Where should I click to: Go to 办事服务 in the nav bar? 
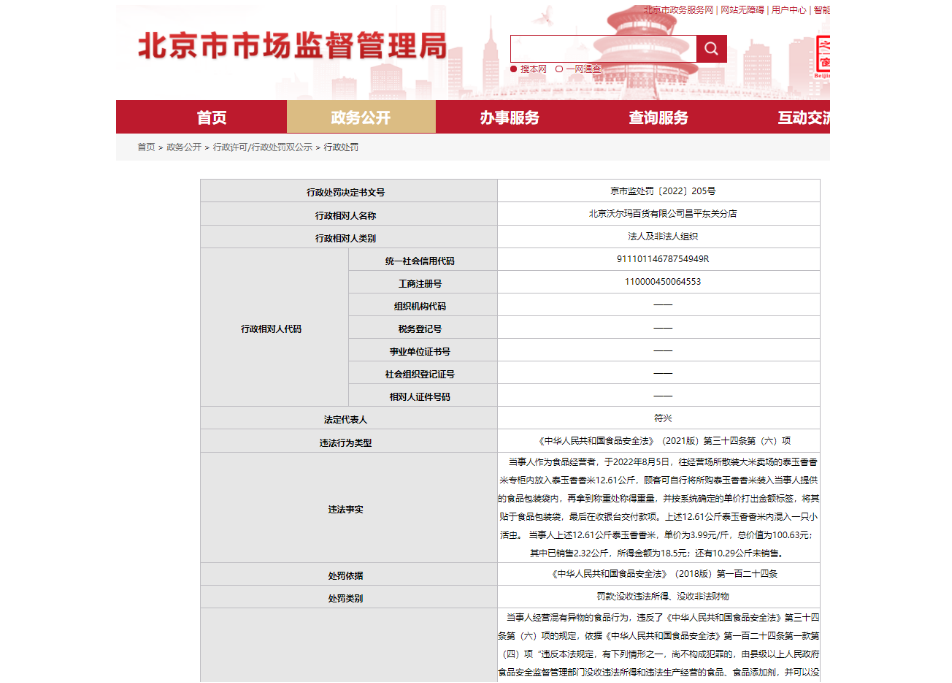[509, 117]
